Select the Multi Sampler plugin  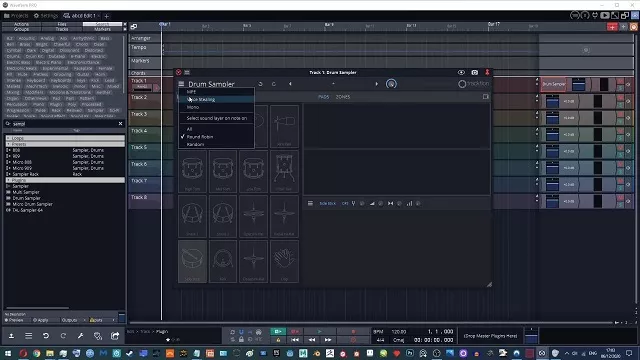[26, 192]
